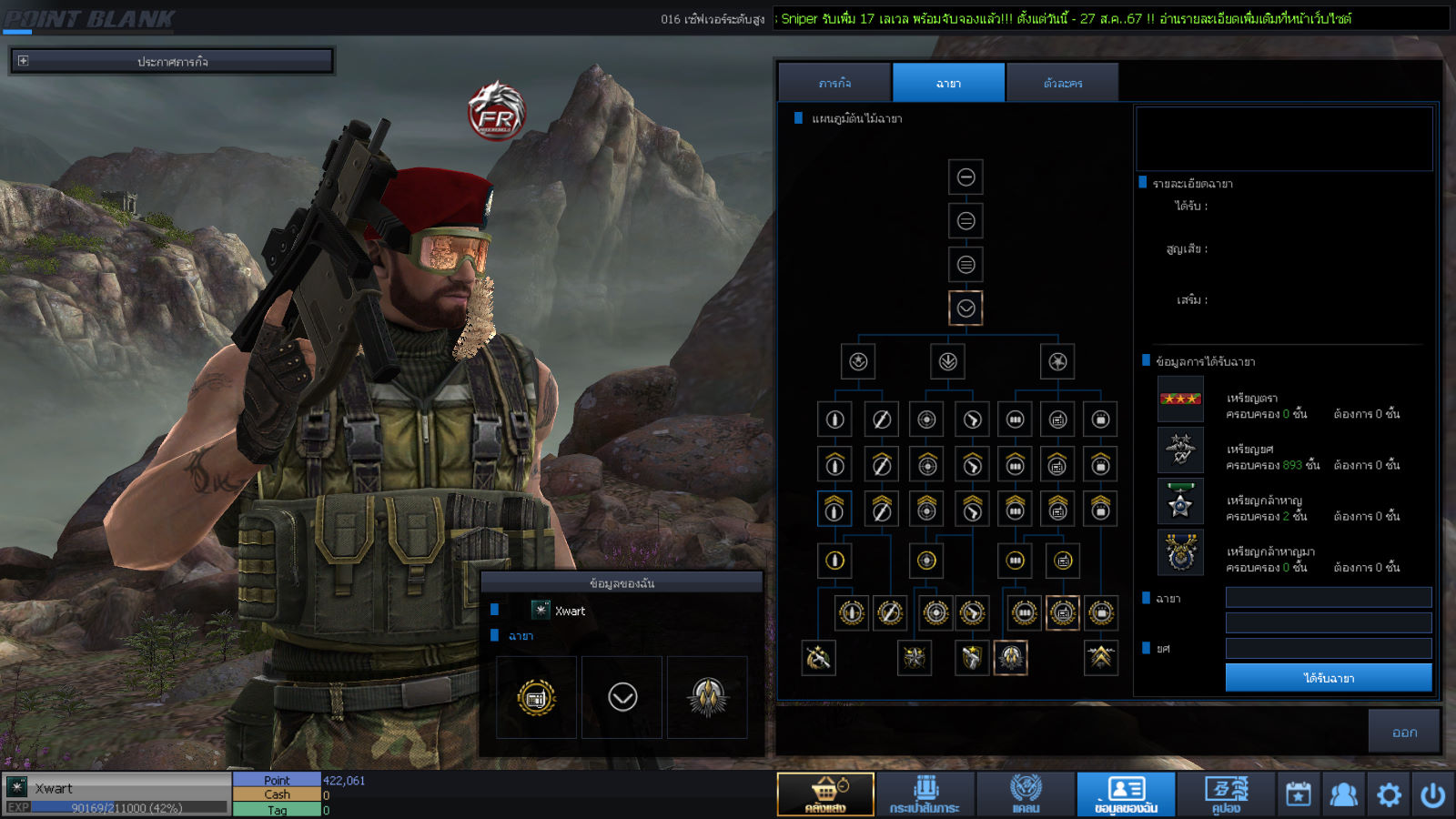Open the คลังแสง shop basket
The image size is (1456, 819).
tap(824, 794)
